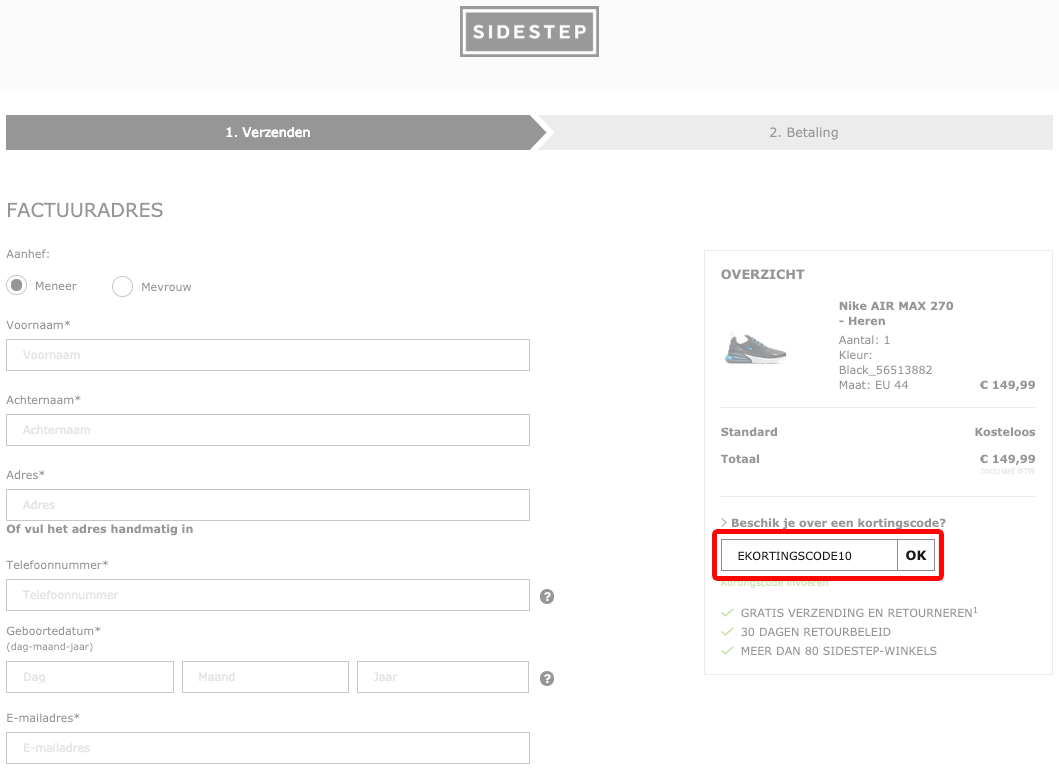
Task: Click OK to apply the discount code
Action: click(916, 555)
